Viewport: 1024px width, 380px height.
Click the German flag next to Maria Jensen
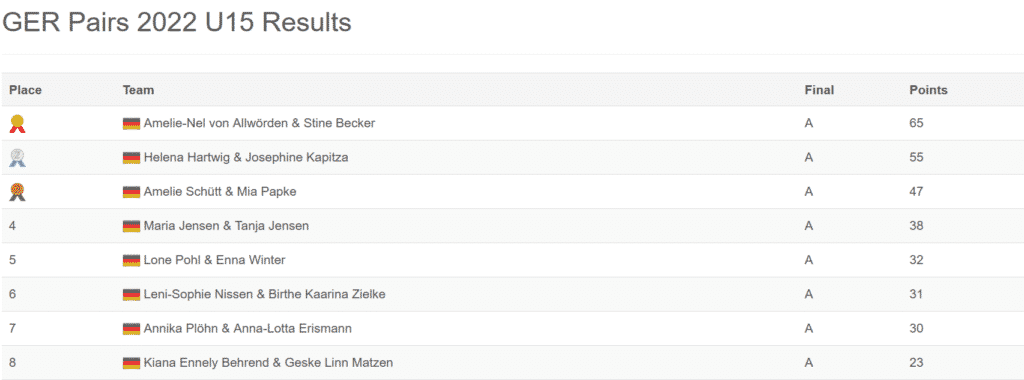coord(131,226)
